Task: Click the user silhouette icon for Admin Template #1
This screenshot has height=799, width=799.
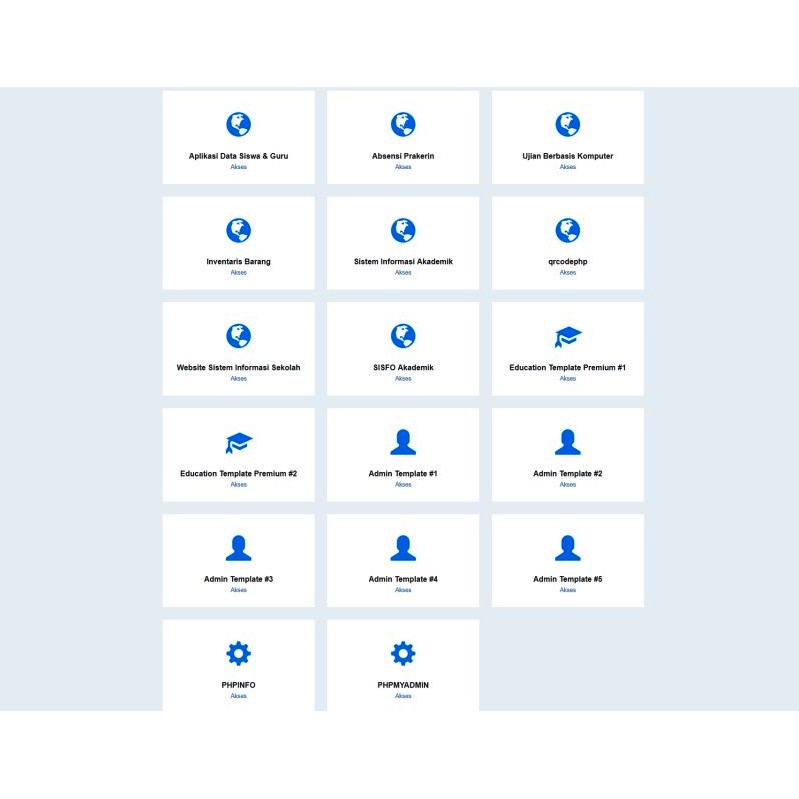Action: pos(403,442)
